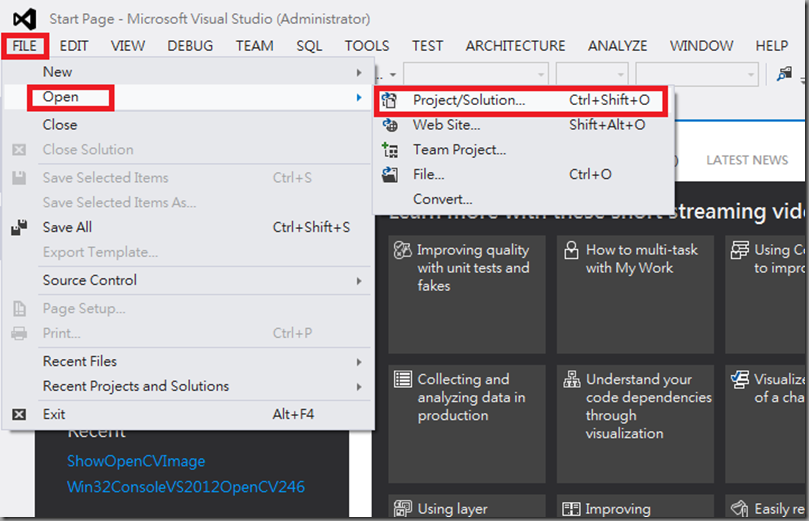Image resolution: width=809 pixels, height=521 pixels.
Task: Expand the New submenu arrow
Action: [359, 73]
